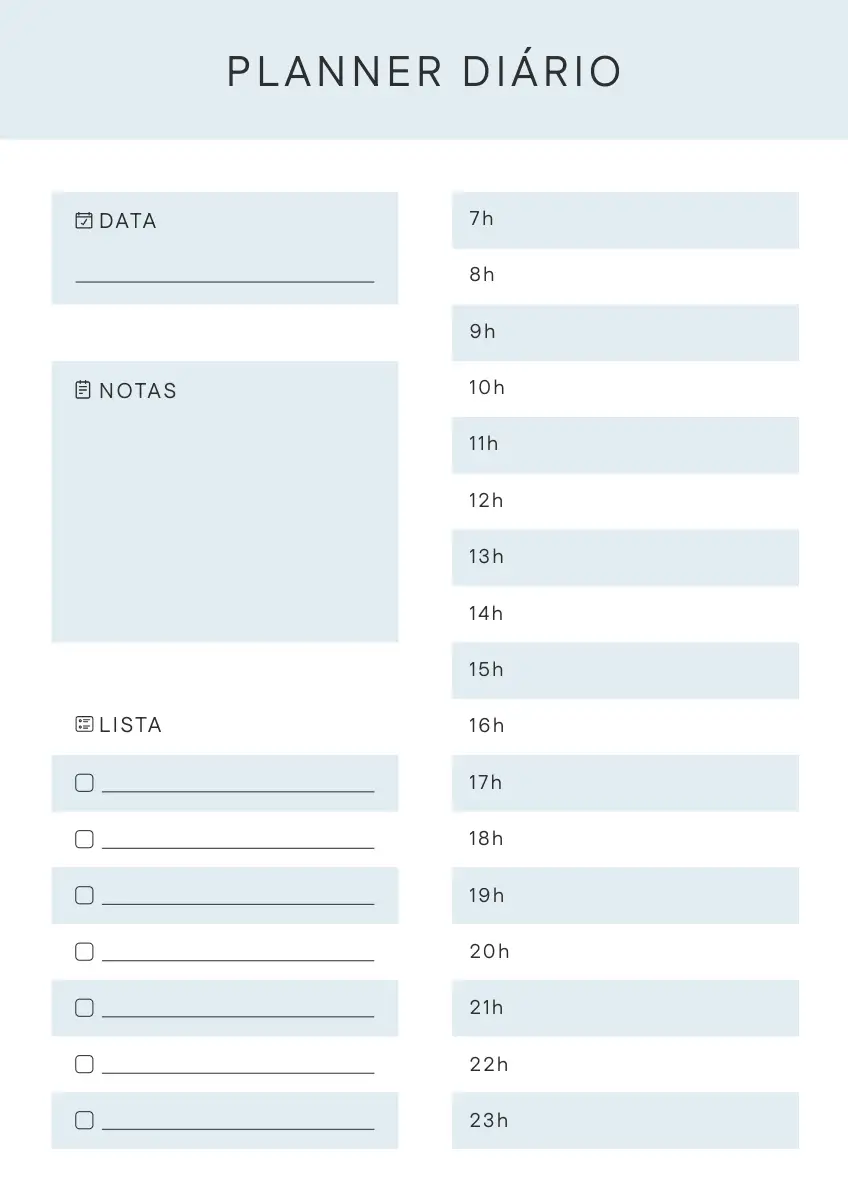
Task: Check the fifth LISTA checkbox
Action: [x=84, y=1008]
